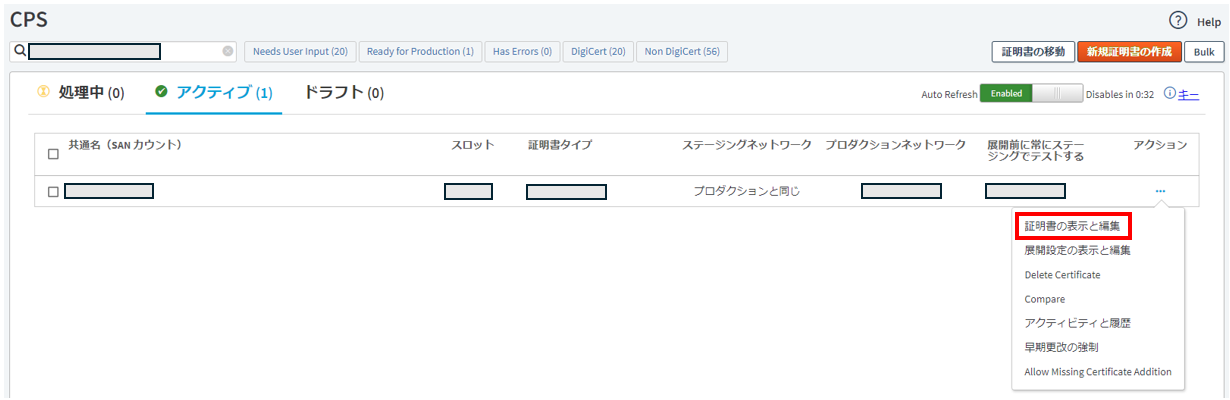Tick the select-all checkbox in the table header
The image size is (1230, 400).
[54, 154]
